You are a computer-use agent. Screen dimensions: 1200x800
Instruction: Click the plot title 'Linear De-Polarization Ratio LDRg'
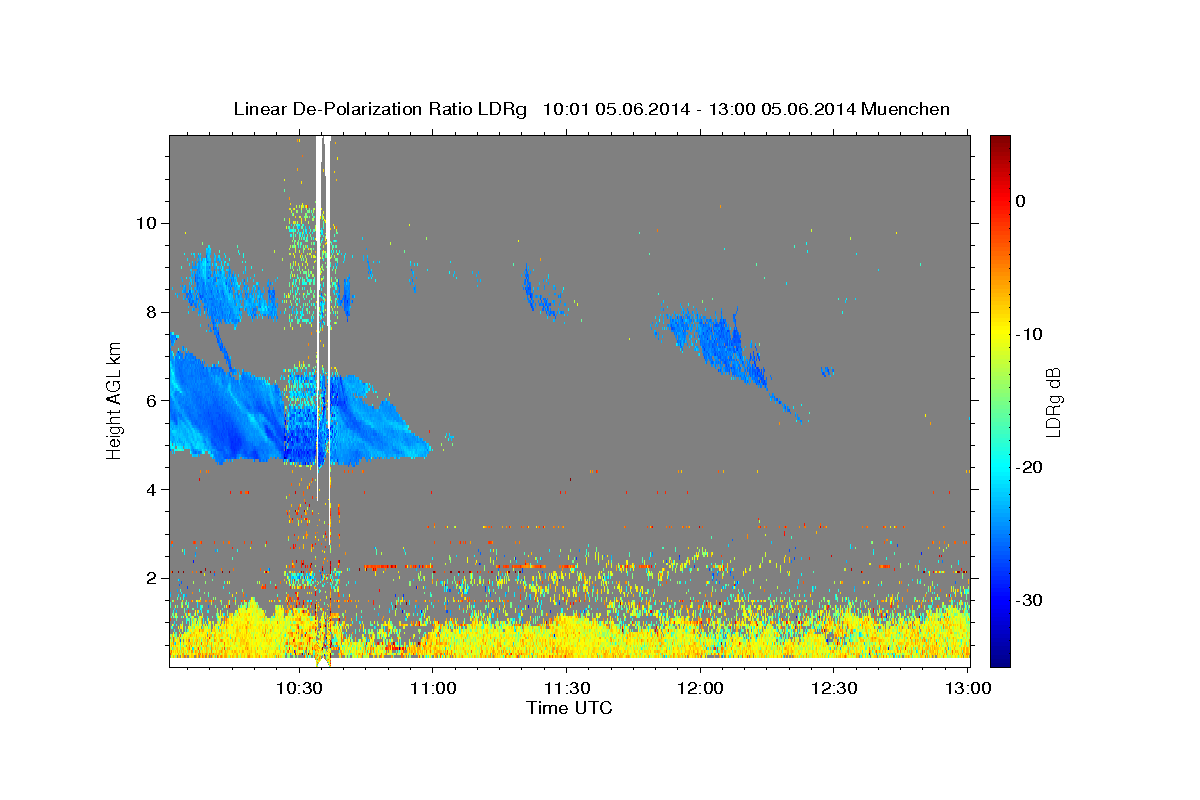pyautogui.click(x=380, y=109)
